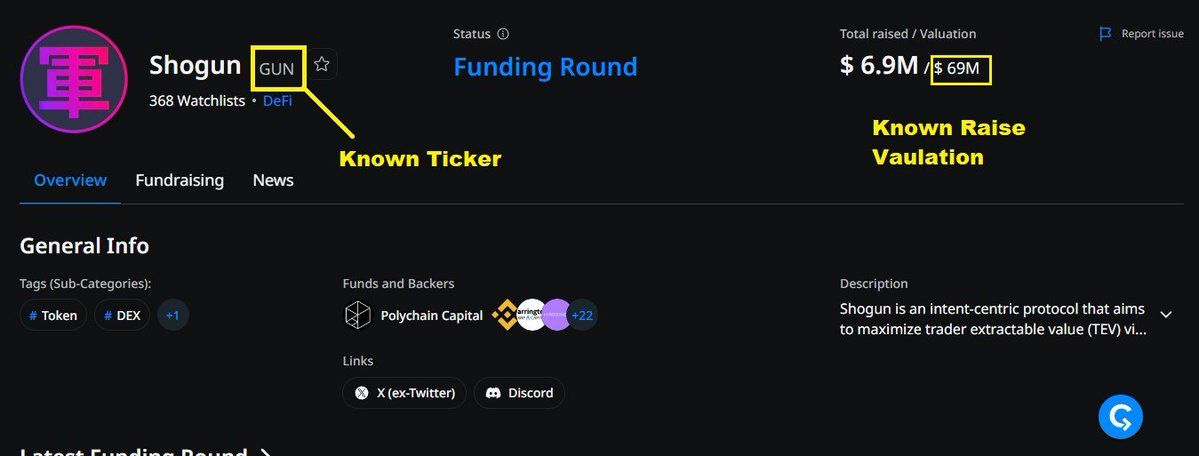Click the Status info icon
Viewport: 1199px width, 456px height.
point(503,34)
